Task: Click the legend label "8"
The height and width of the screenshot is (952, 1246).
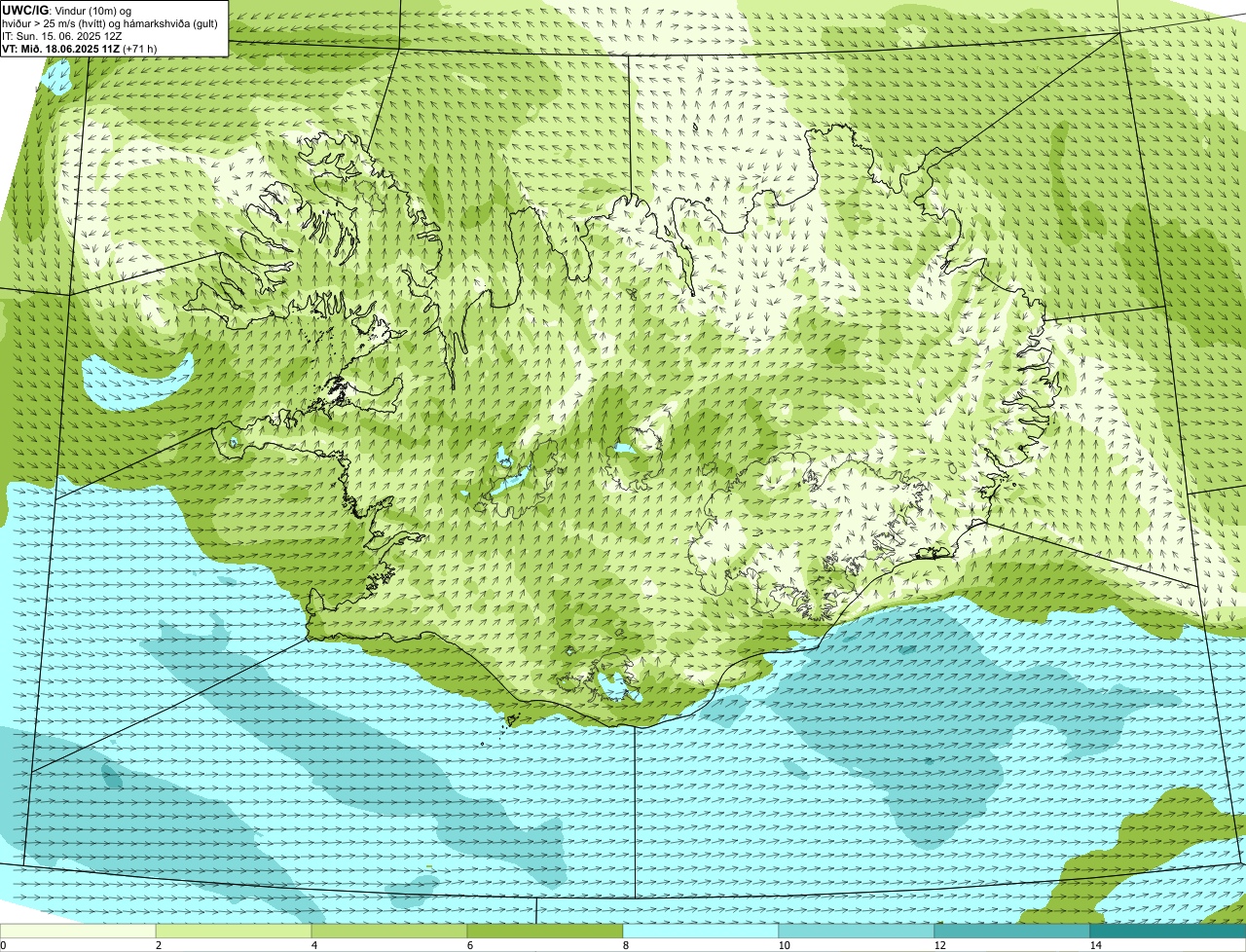Action: click(x=625, y=945)
